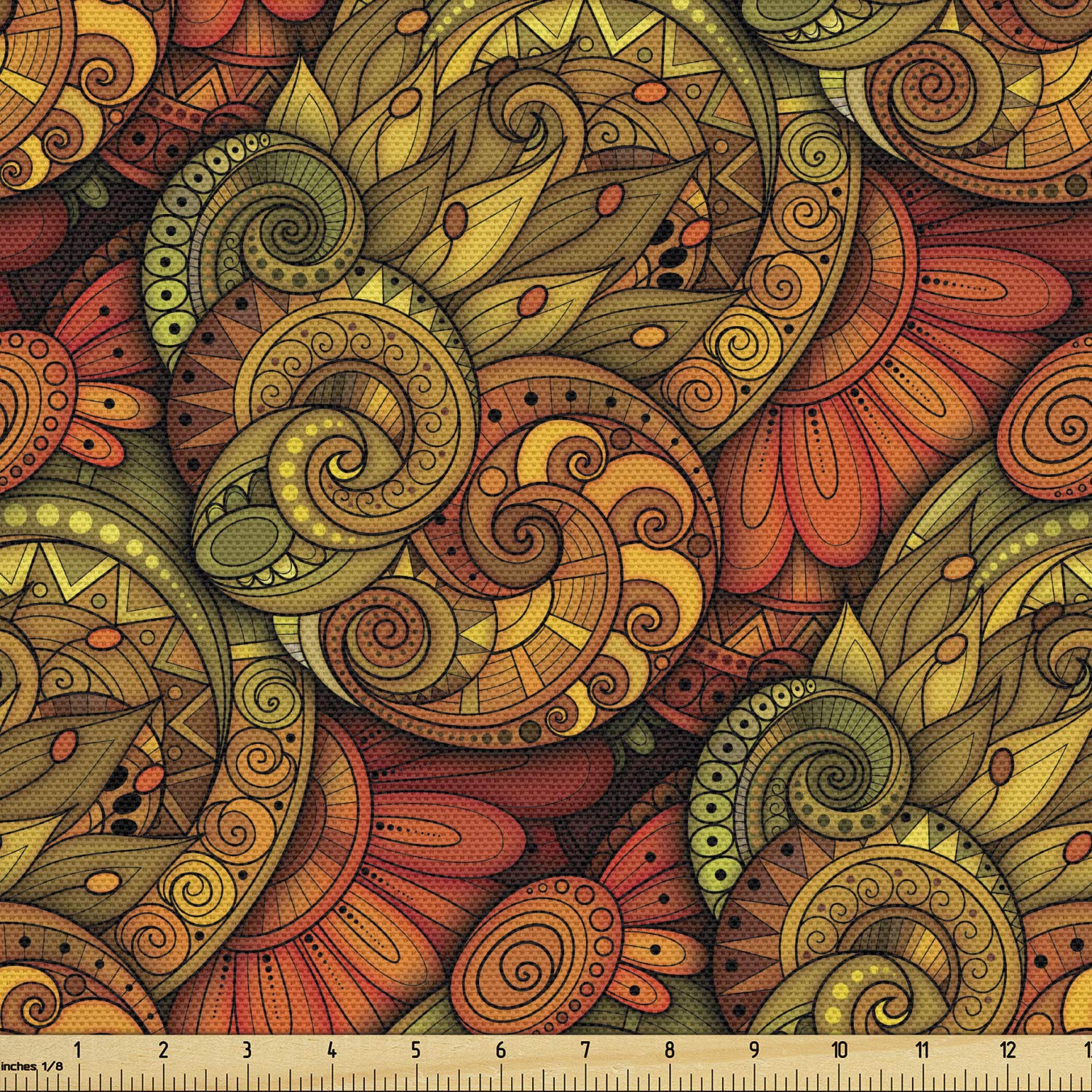Click the number 10 on the ruler
The width and height of the screenshot is (1092, 1092).
point(839,1051)
